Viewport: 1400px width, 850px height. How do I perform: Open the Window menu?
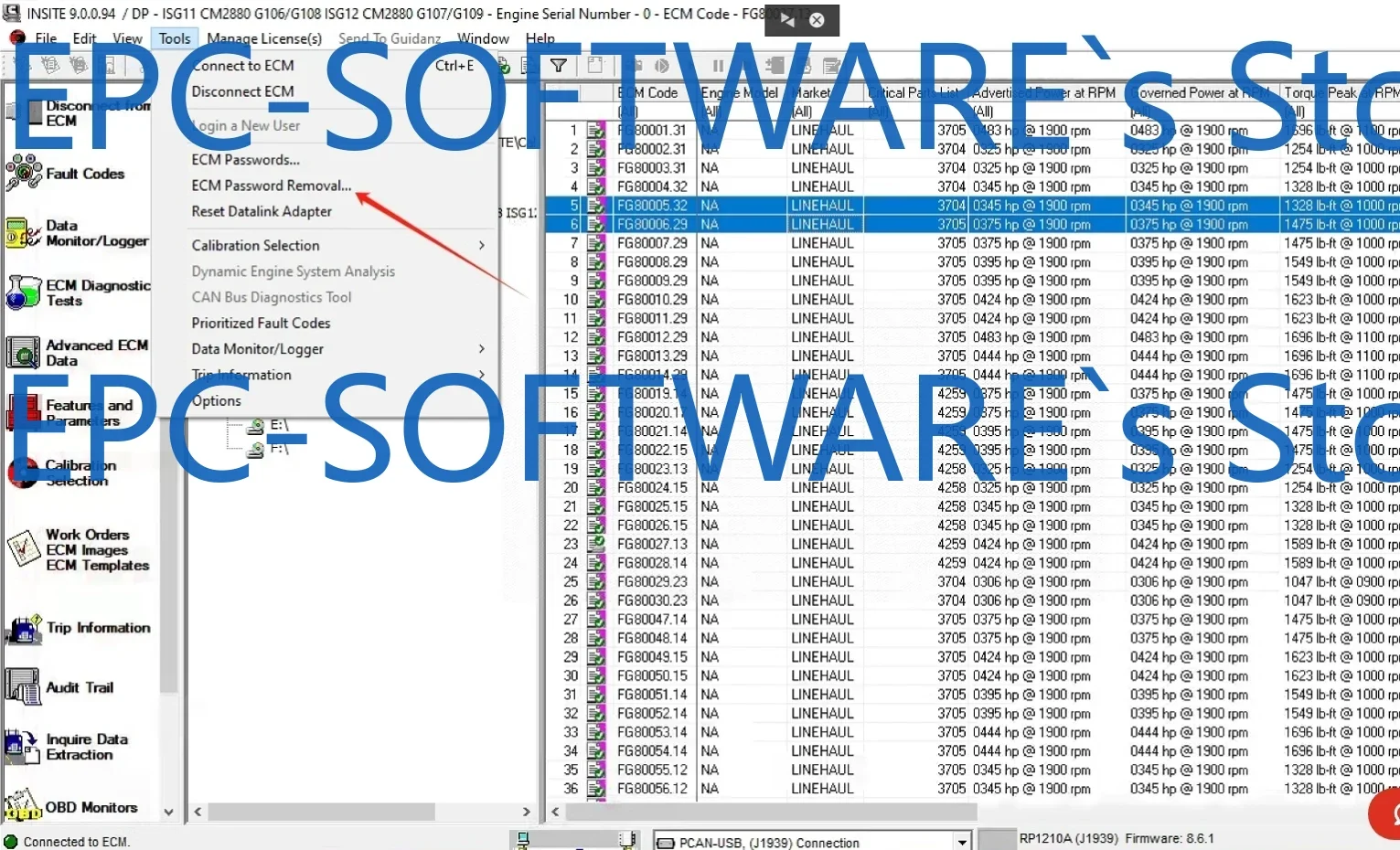483,38
